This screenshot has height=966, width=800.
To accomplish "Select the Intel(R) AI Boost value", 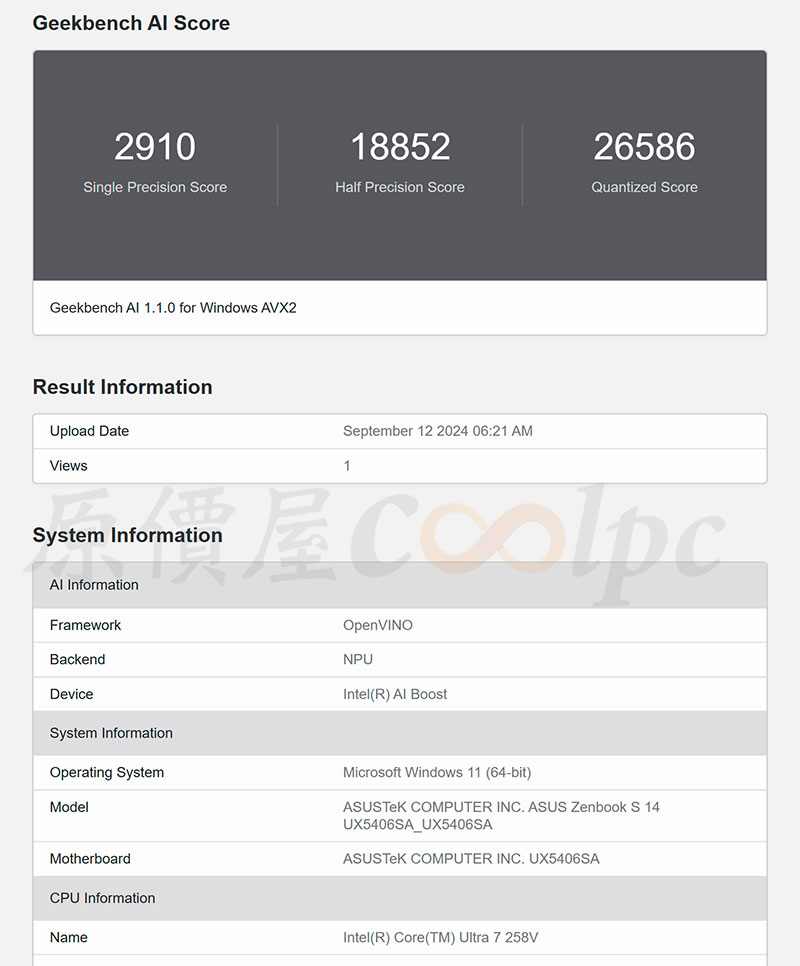I will 395,694.
